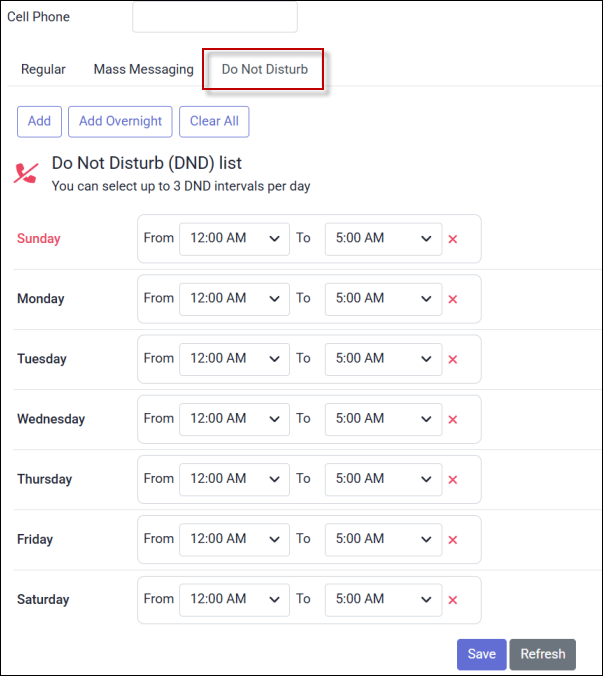Remove Friday DND interval with red X

(453, 540)
